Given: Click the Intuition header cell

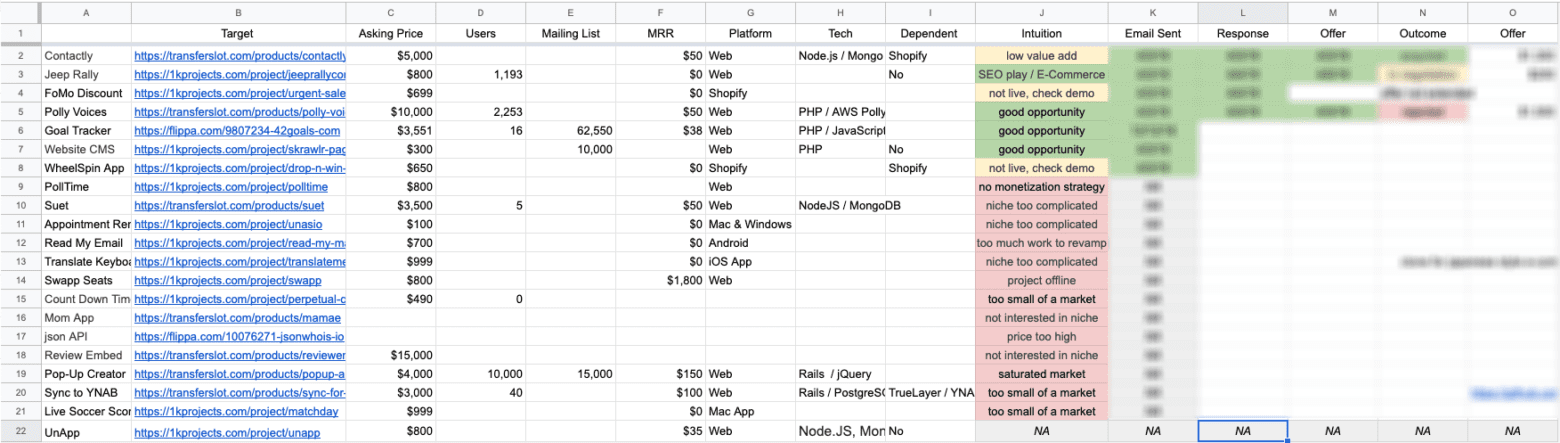Looking at the screenshot, I should [x=1041, y=33].
